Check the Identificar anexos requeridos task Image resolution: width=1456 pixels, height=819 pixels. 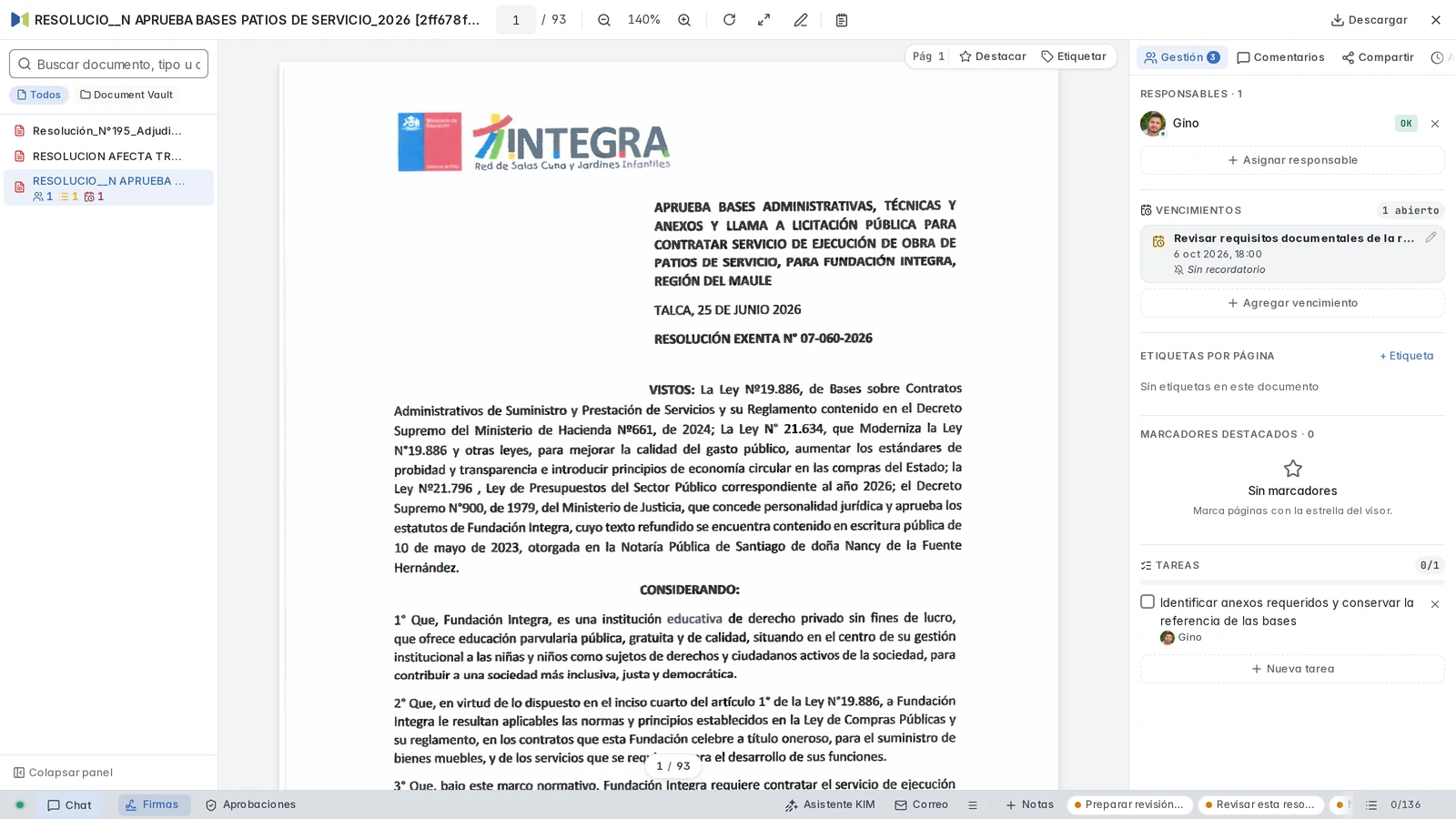(1148, 602)
